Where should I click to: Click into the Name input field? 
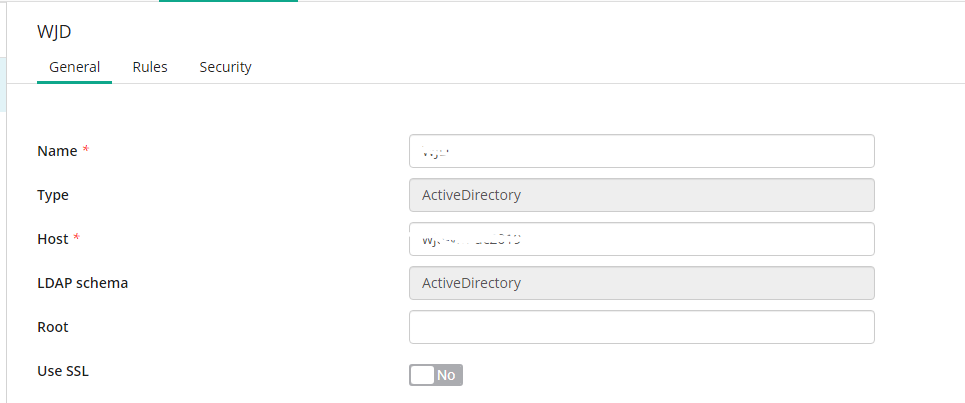pos(641,151)
